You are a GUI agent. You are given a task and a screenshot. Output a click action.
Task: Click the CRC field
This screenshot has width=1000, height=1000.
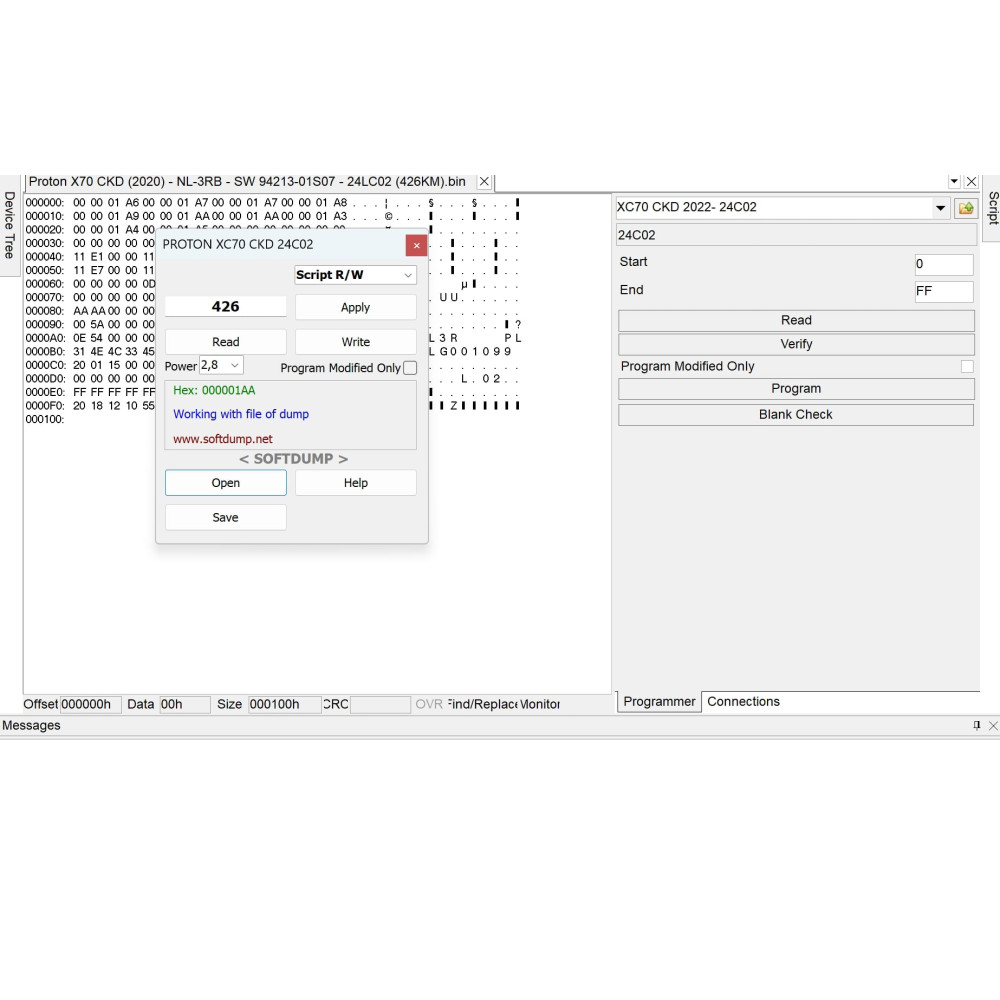[380, 705]
